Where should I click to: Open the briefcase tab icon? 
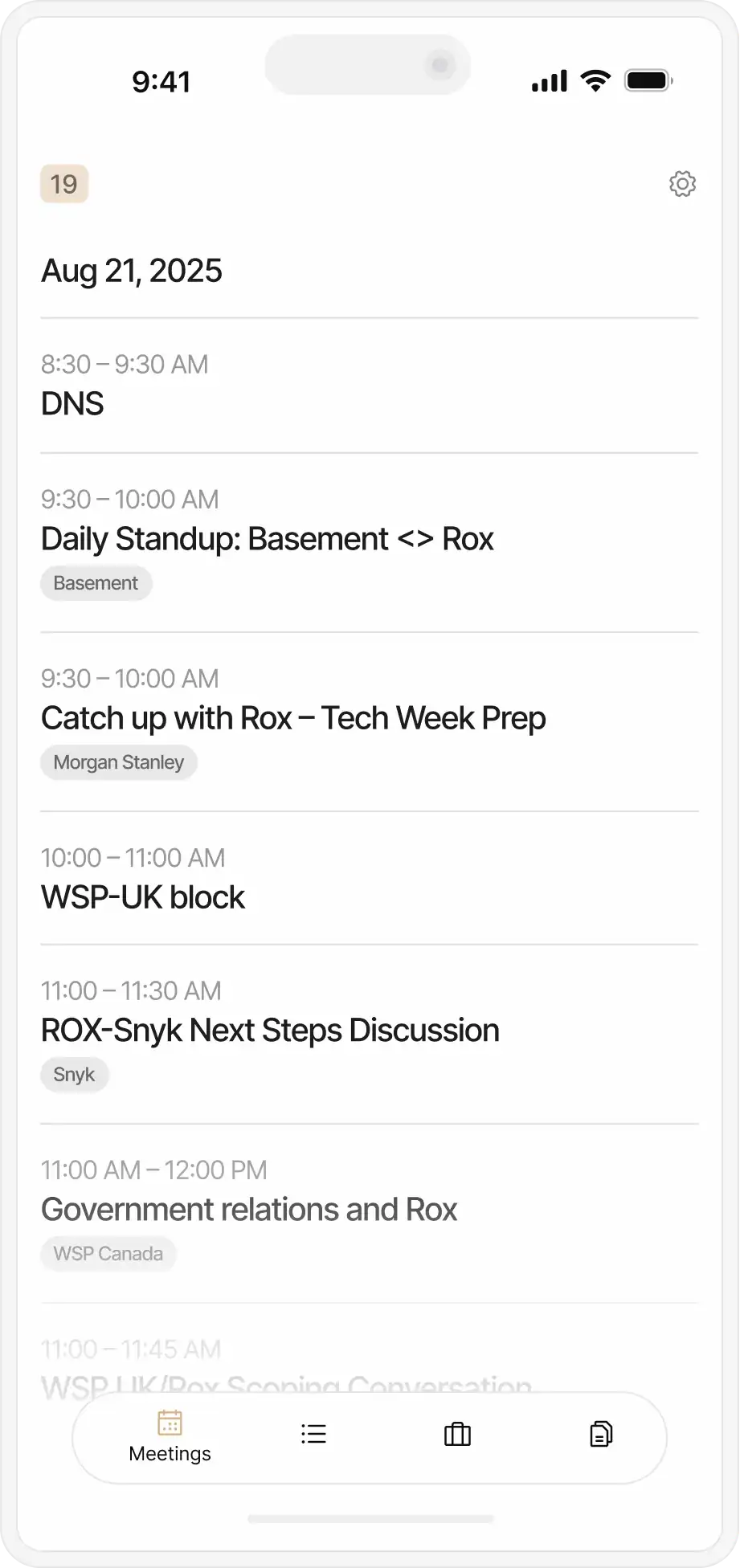click(457, 1435)
